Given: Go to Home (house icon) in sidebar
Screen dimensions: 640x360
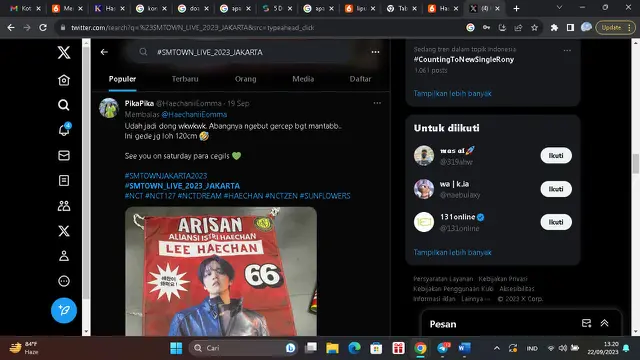Looking at the screenshot, I should (x=64, y=80).
